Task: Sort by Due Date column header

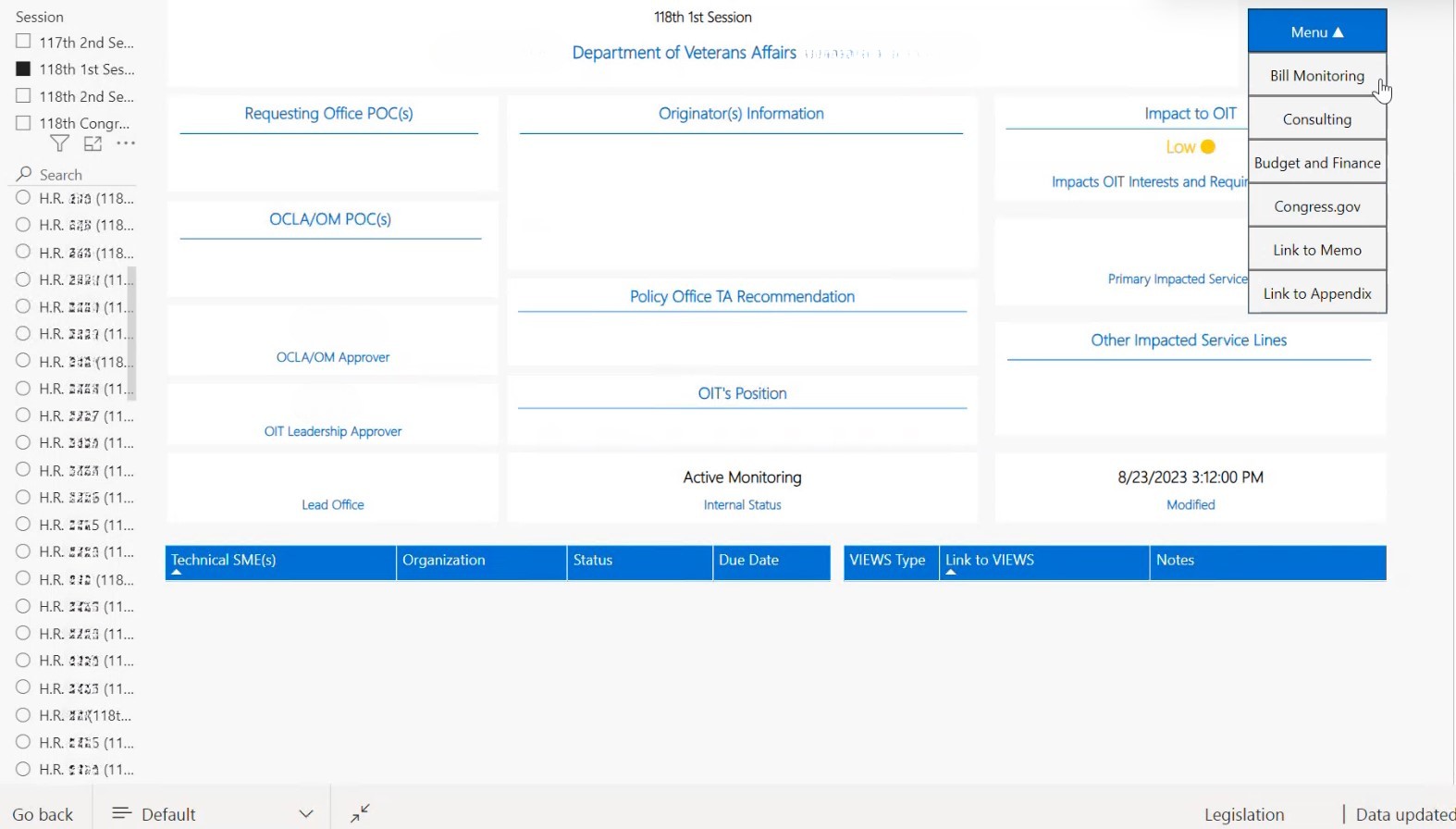Action: [771, 563]
